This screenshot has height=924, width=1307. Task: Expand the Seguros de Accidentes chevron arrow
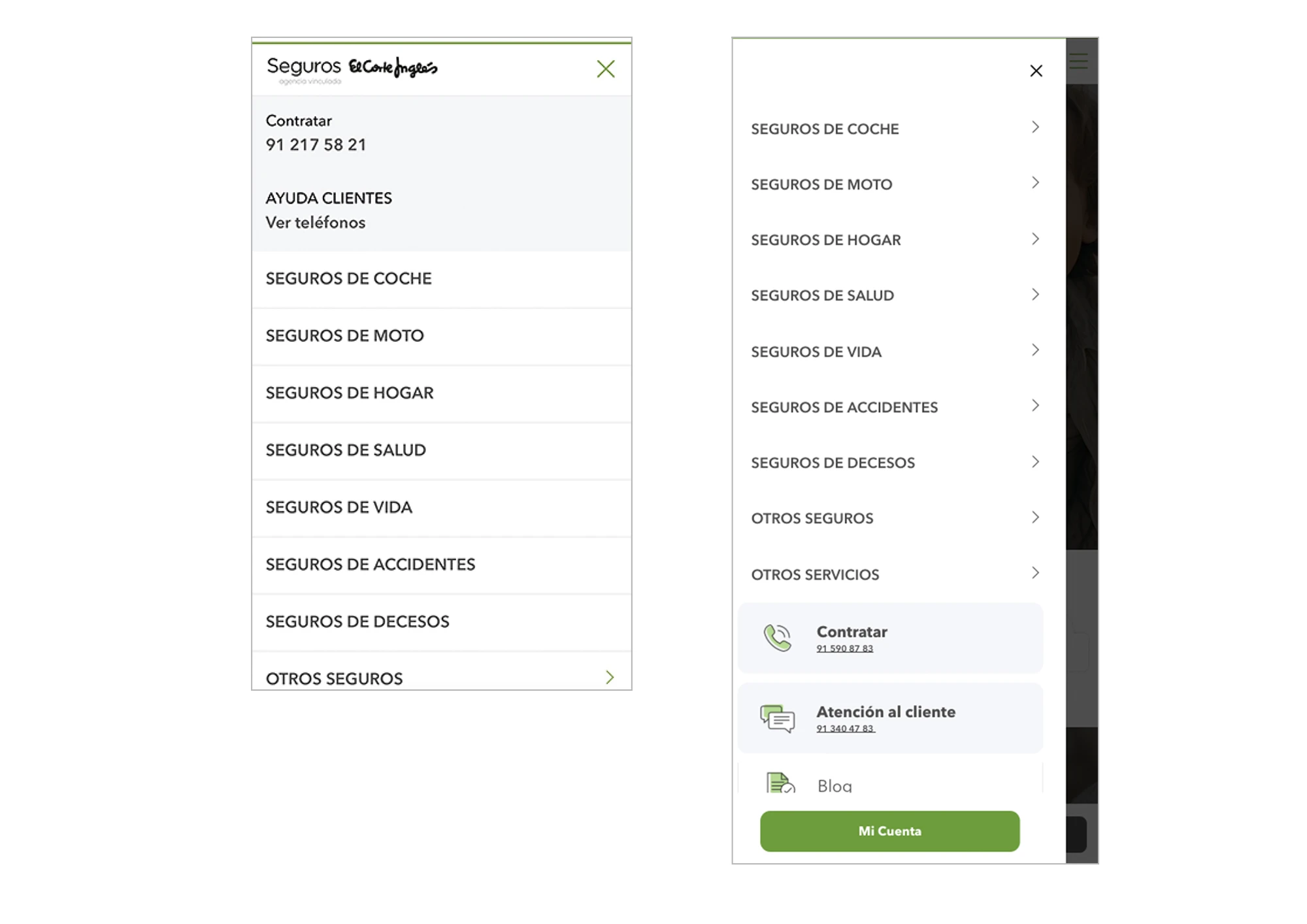coord(1035,406)
